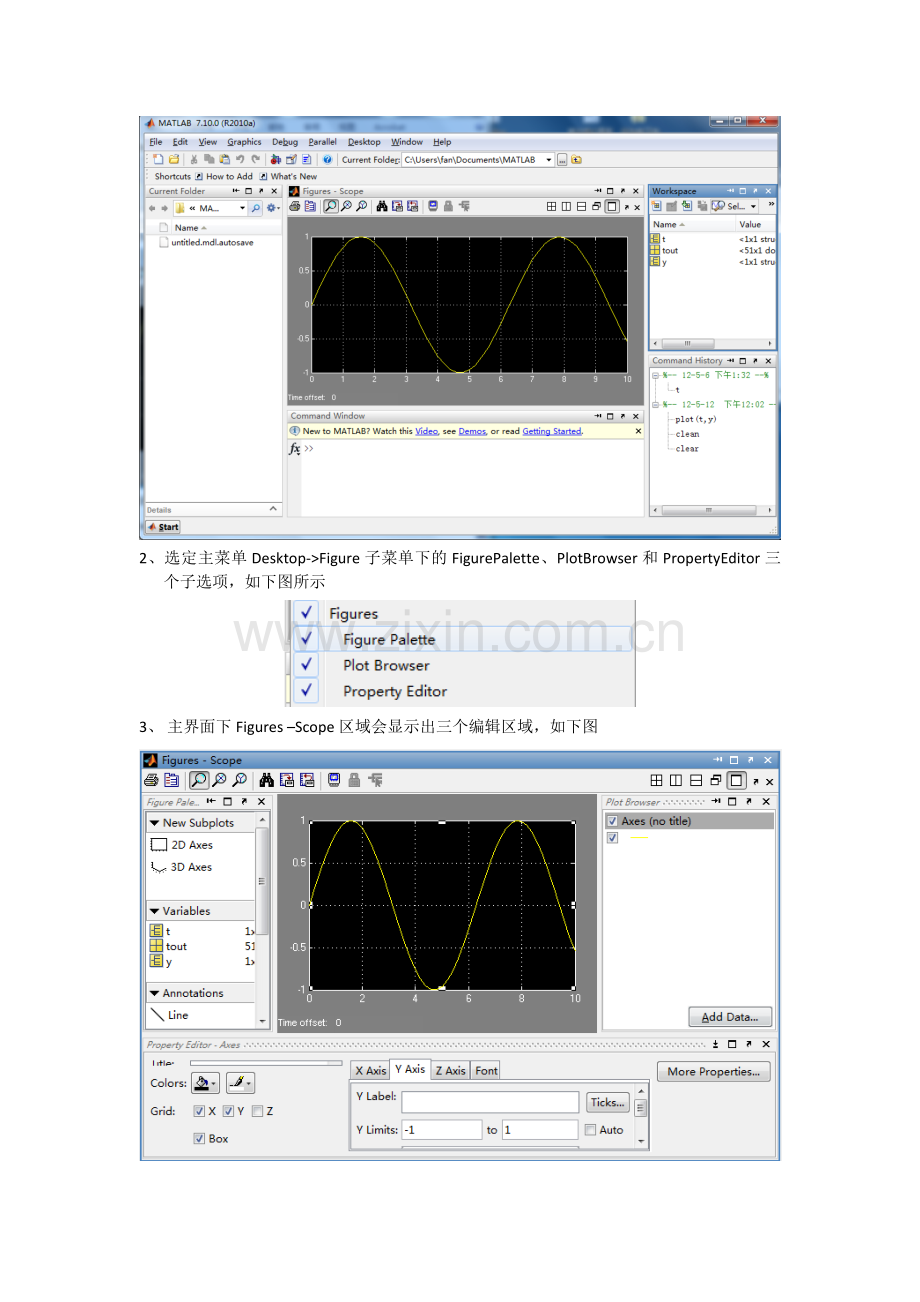Enable Auto checkbox for Y Limits
Screen dimensions: 920x1302
click(x=591, y=1130)
